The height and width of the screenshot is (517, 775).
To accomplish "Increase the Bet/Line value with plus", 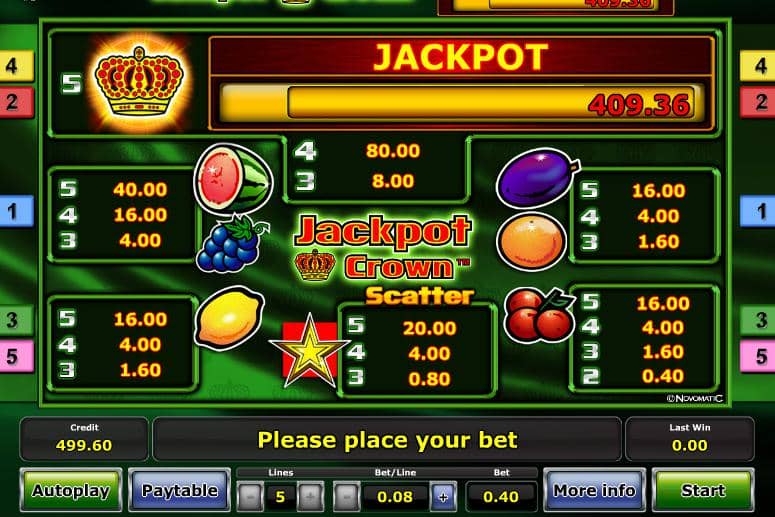I will (443, 497).
